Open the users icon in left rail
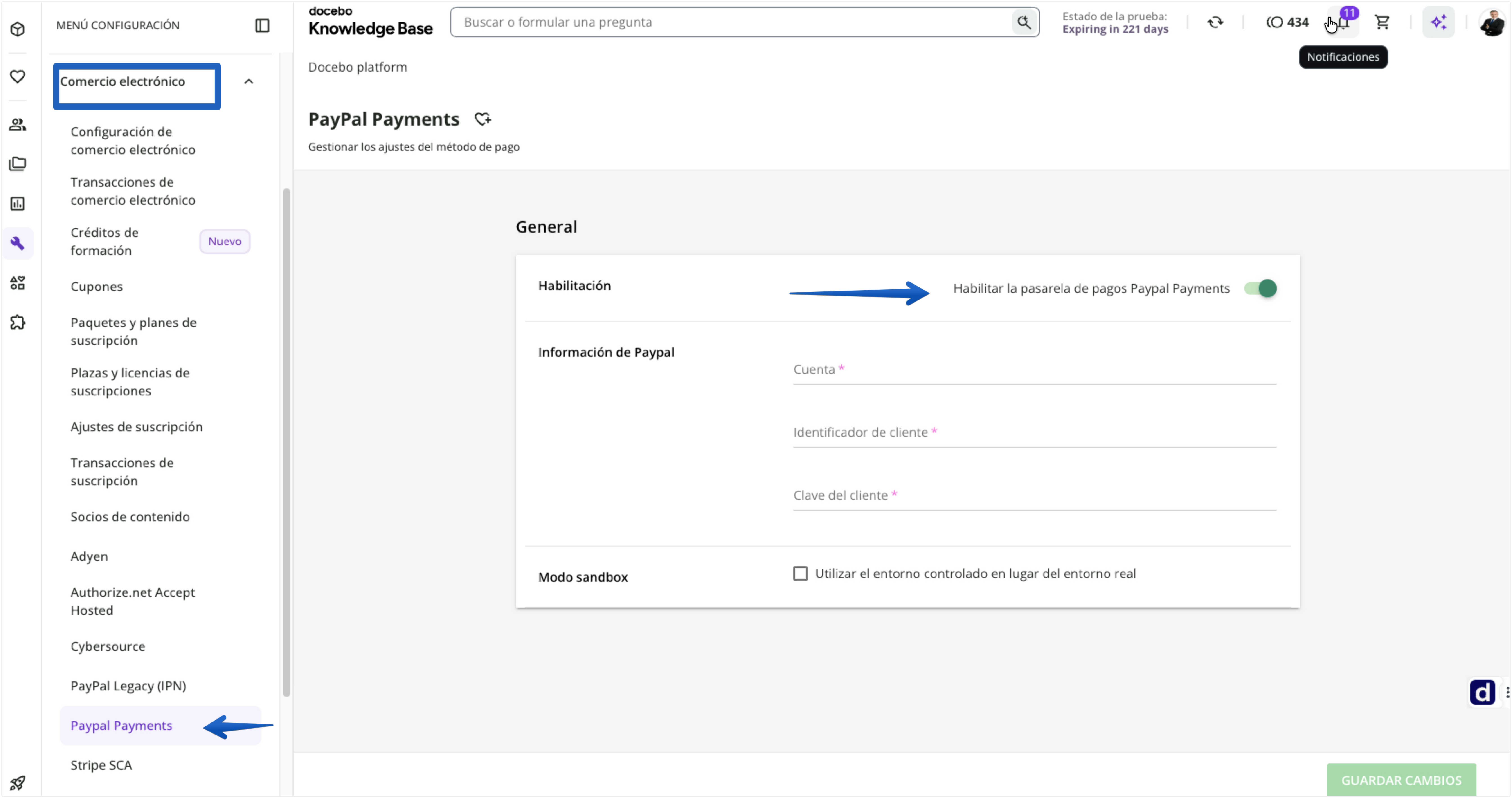This screenshot has height=798, width=1512. click(x=18, y=124)
